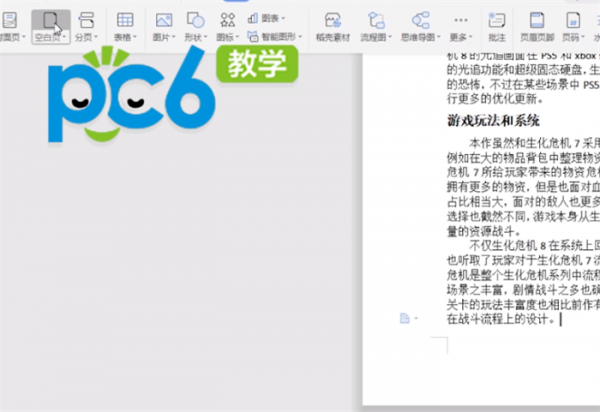Click the 智能图形 smart graphic icon
This screenshot has width=600, height=412.
253,37
